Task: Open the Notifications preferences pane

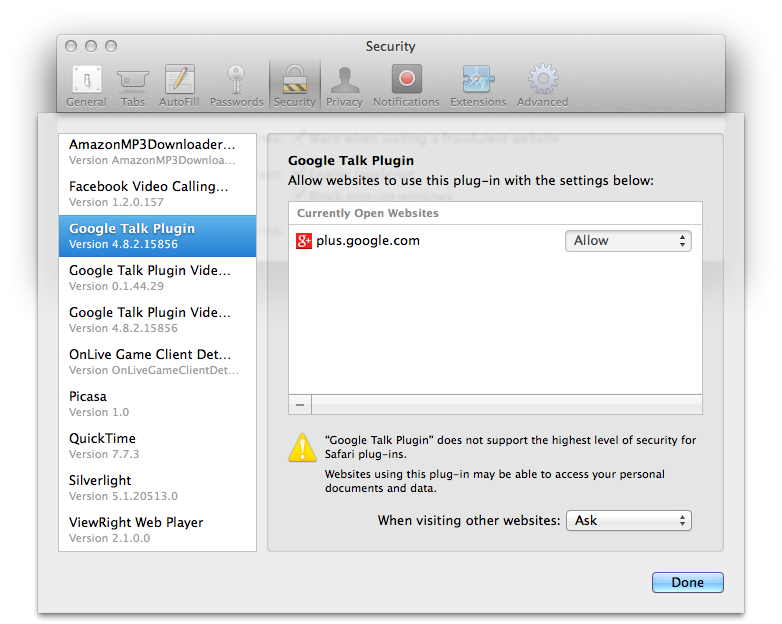Action: [406, 85]
